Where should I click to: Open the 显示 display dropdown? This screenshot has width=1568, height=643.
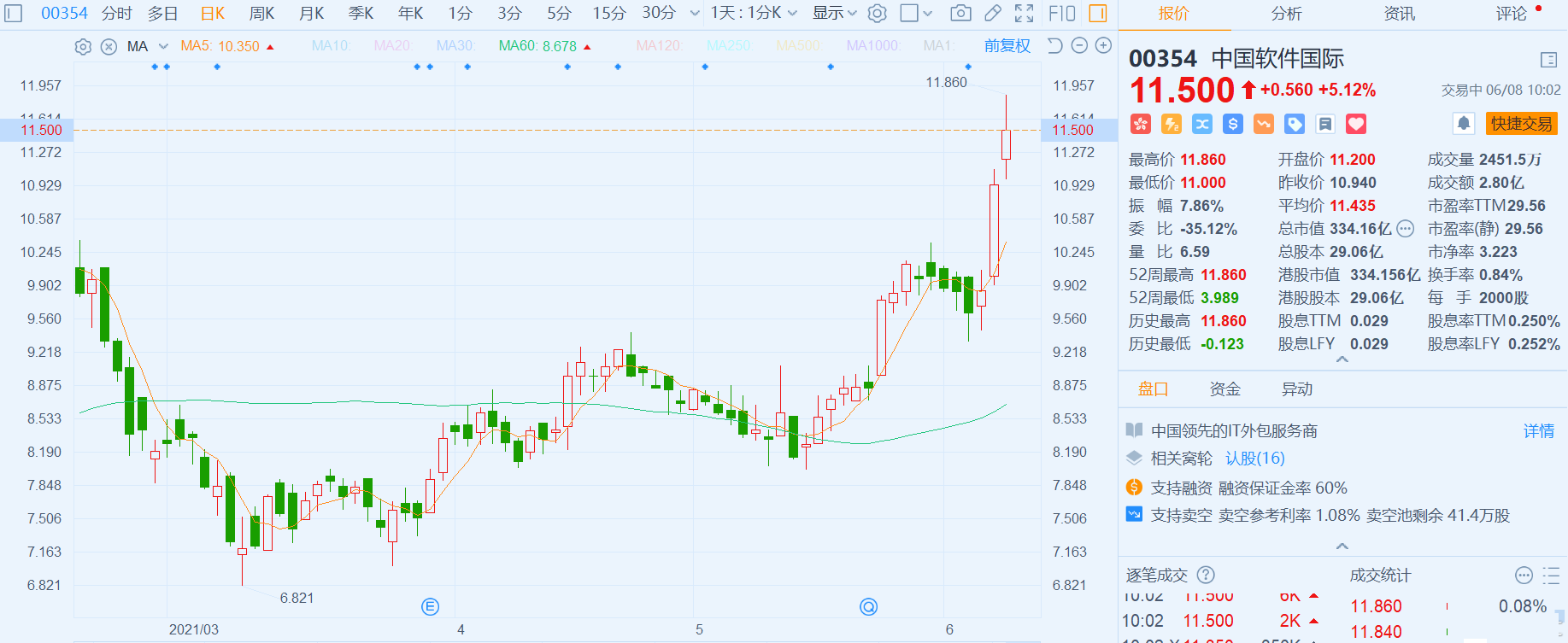tap(835, 13)
